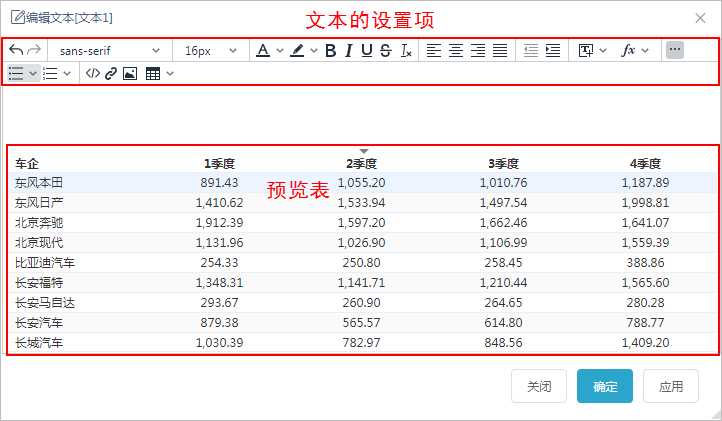Image resolution: width=722 pixels, height=421 pixels.
Task: Close the 编辑文本 dialog with X
Action: tap(700, 18)
